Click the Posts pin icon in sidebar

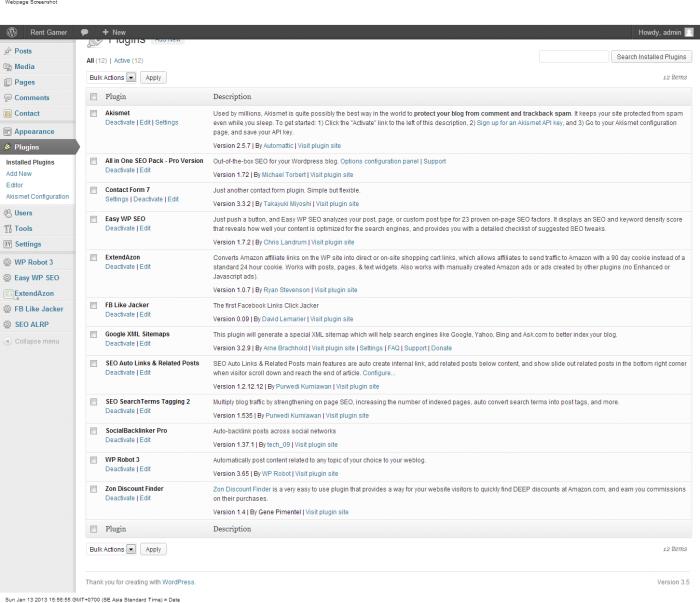(x=8, y=51)
